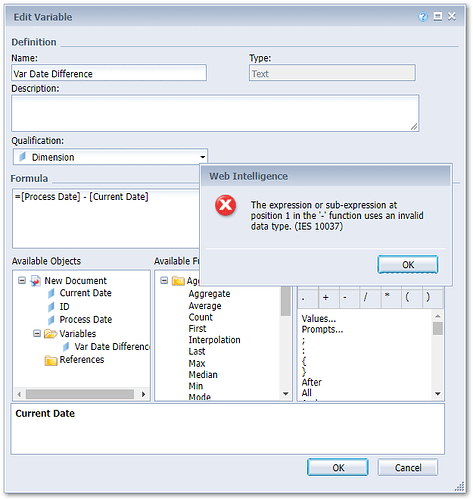Dismiss the error with OK button
The width and height of the screenshot is (473, 500).
coord(408,265)
